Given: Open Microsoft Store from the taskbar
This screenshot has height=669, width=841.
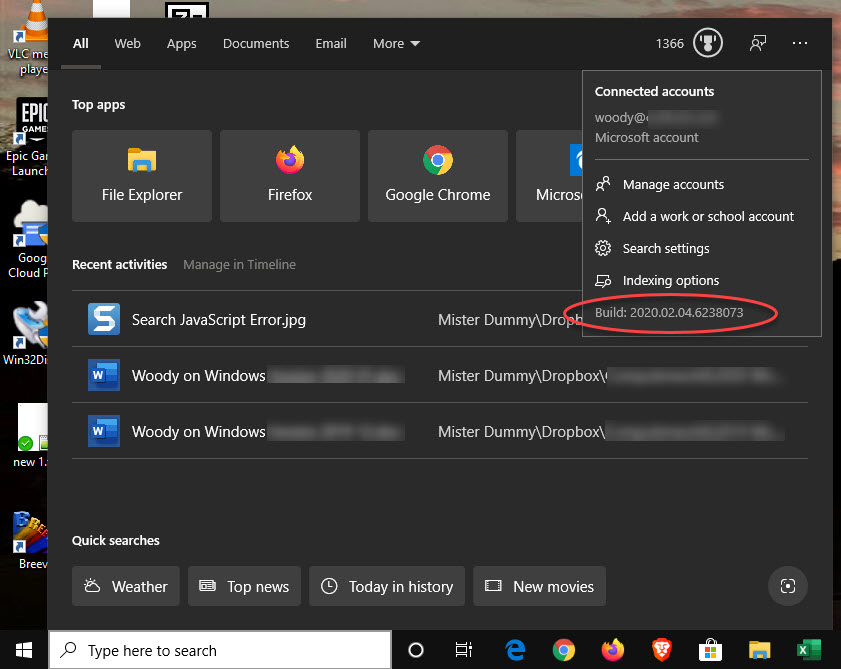Looking at the screenshot, I should pyautogui.click(x=711, y=650).
